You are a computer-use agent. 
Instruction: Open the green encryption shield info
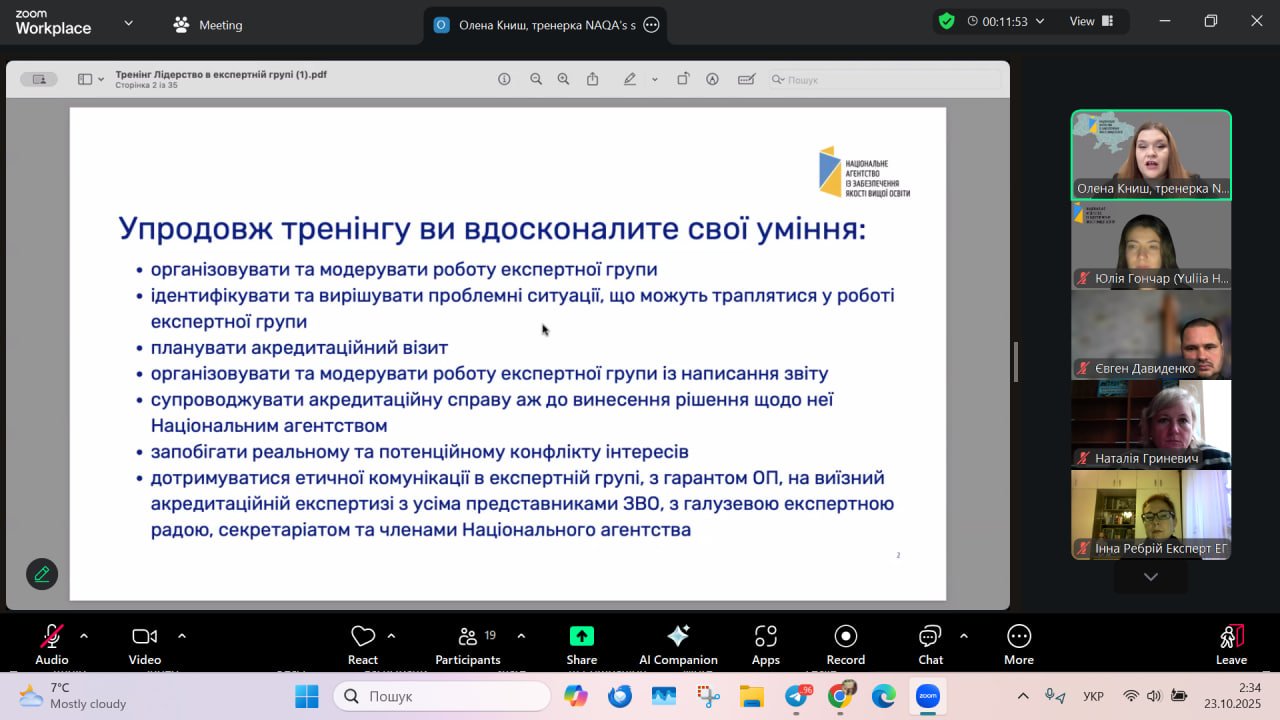(946, 21)
